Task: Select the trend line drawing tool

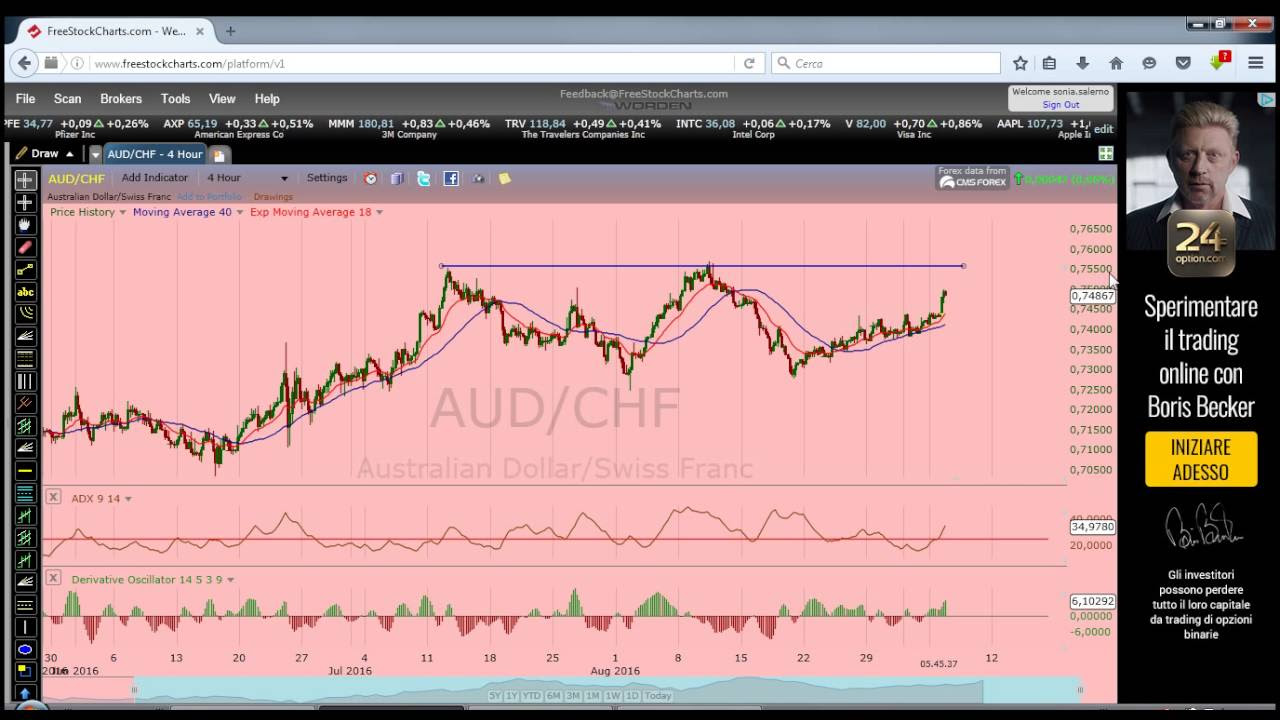Action: (25, 269)
